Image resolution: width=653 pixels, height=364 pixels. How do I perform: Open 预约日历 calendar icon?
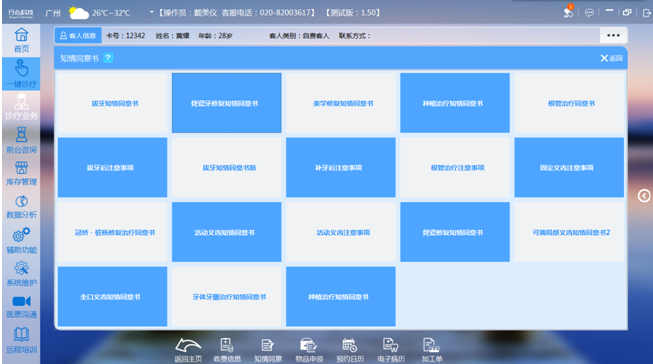tap(349, 345)
